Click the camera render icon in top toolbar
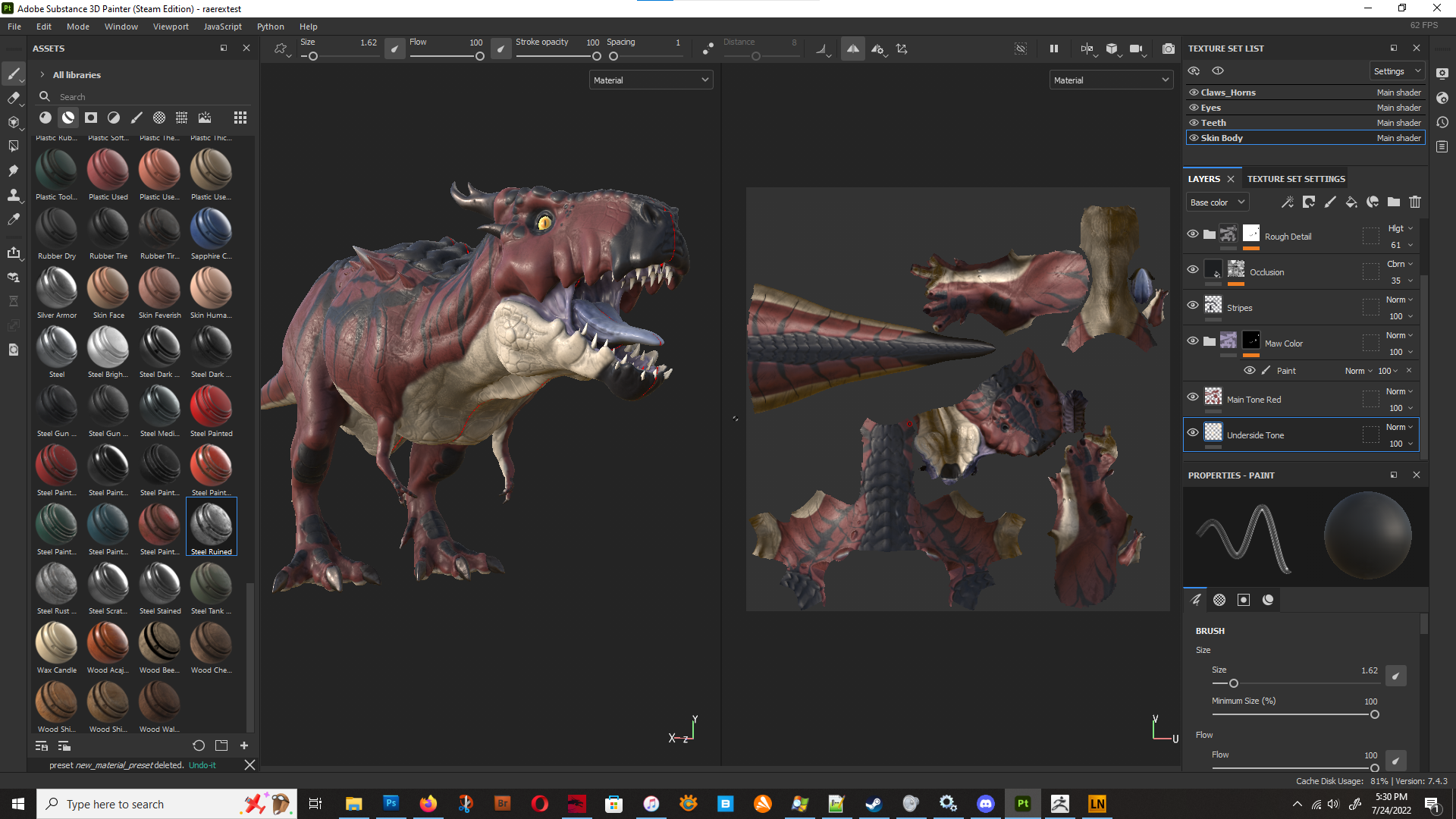This screenshot has width=1456, height=819. tap(1168, 49)
